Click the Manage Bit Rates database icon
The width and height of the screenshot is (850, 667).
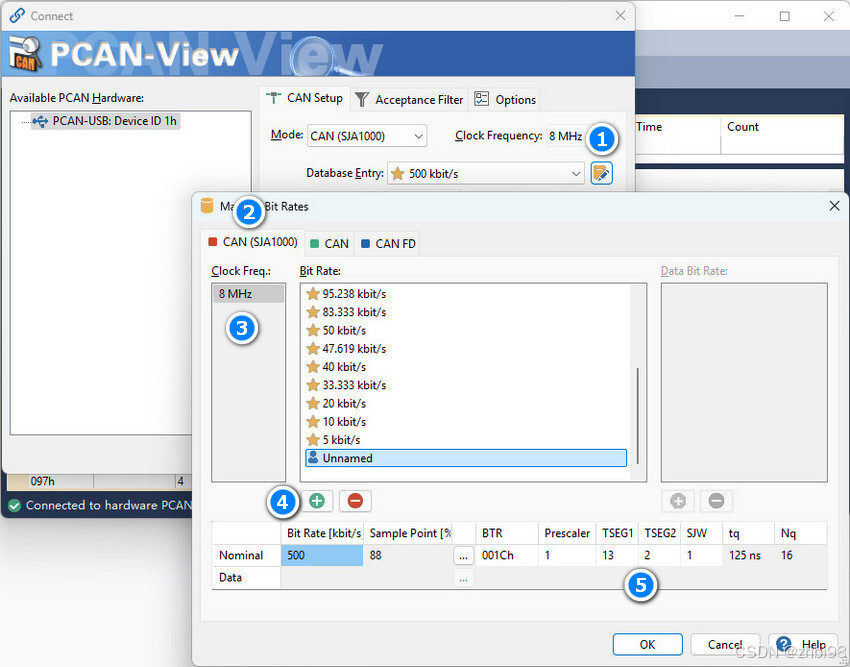[207, 206]
